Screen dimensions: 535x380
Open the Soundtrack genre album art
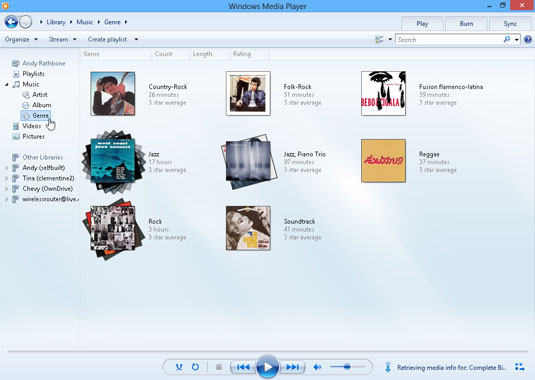click(248, 228)
